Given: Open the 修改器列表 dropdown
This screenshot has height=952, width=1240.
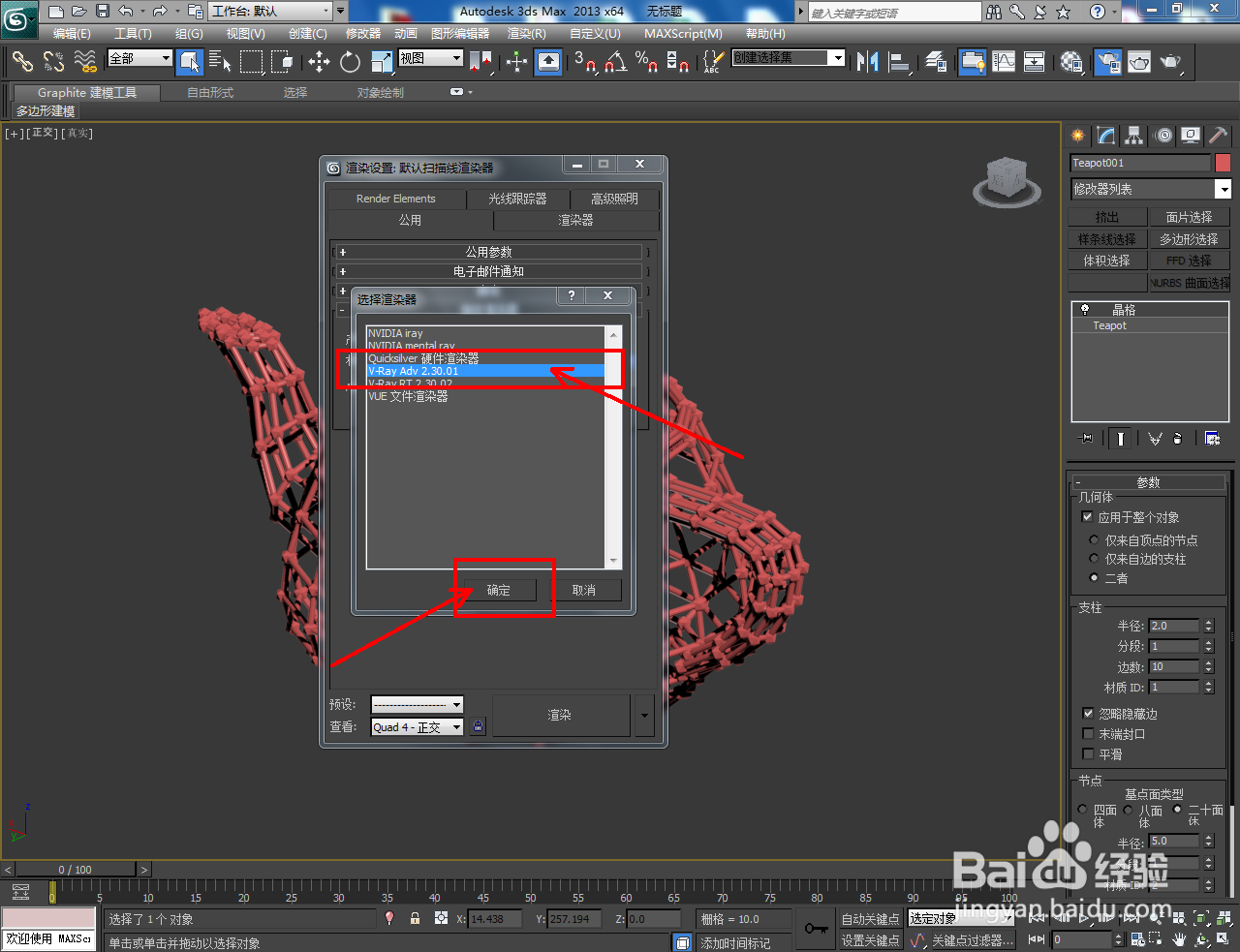Looking at the screenshot, I should click(1150, 189).
